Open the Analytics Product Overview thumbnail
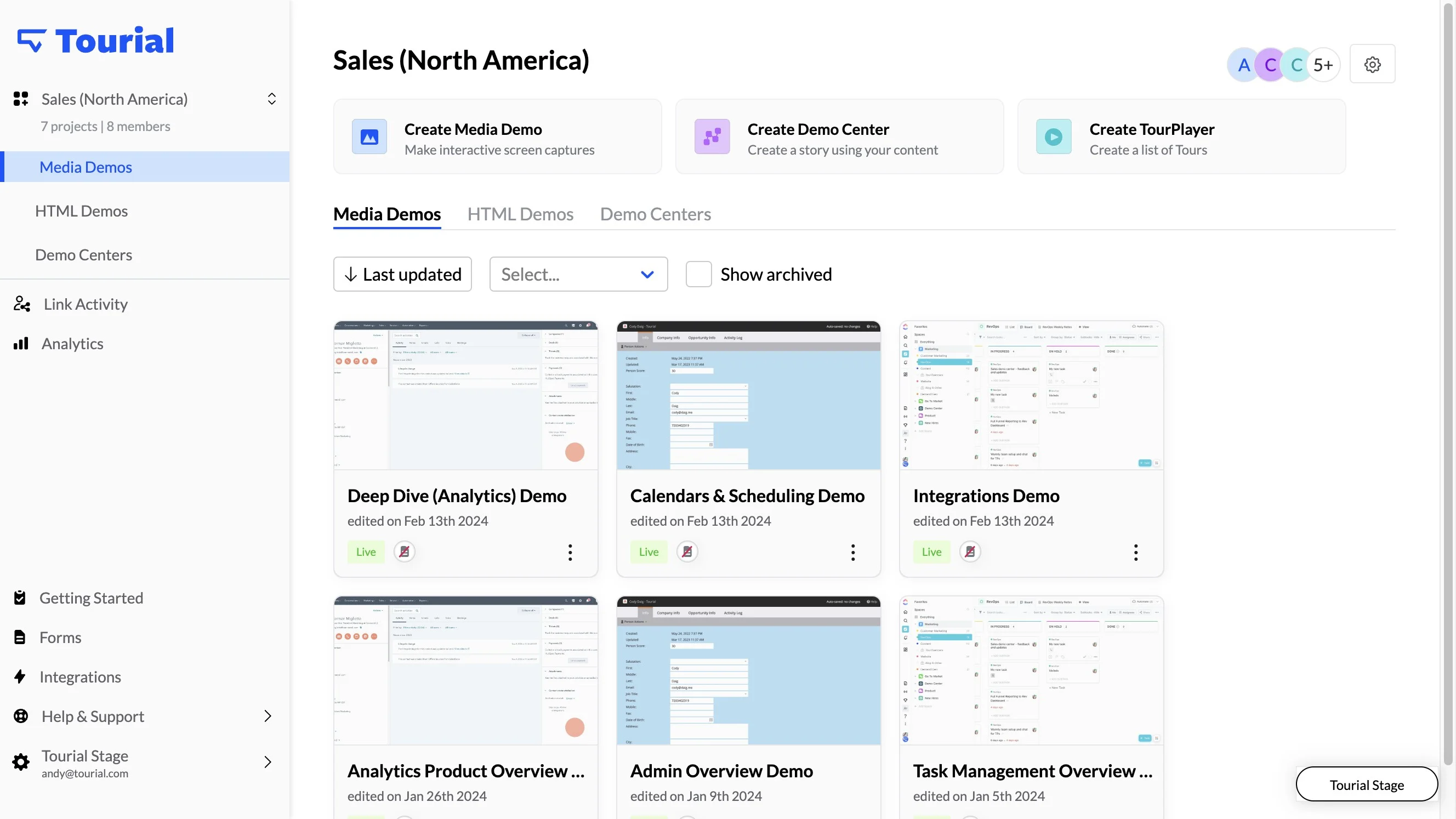Screen dimensions: 1456x819 [466, 671]
